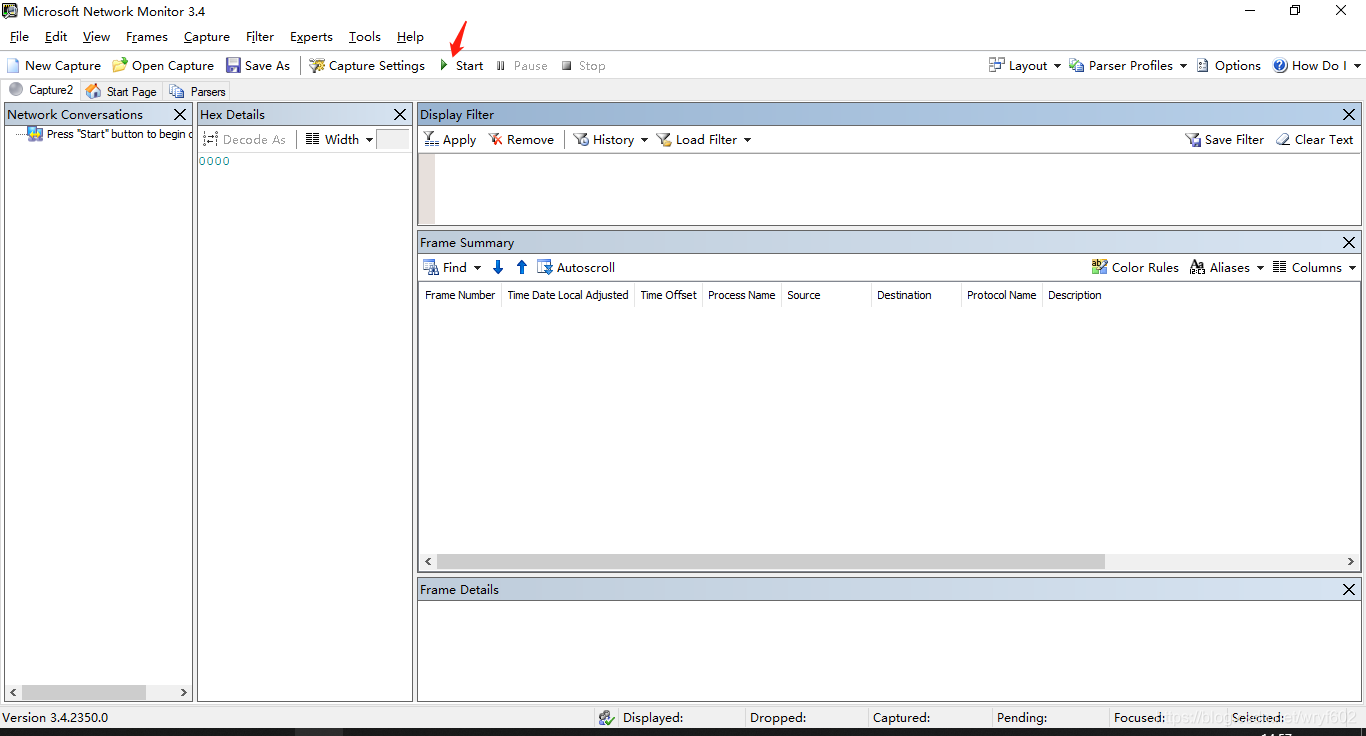Close the Display Filter pane
Screen dimensions: 1366x736
tap(1349, 115)
